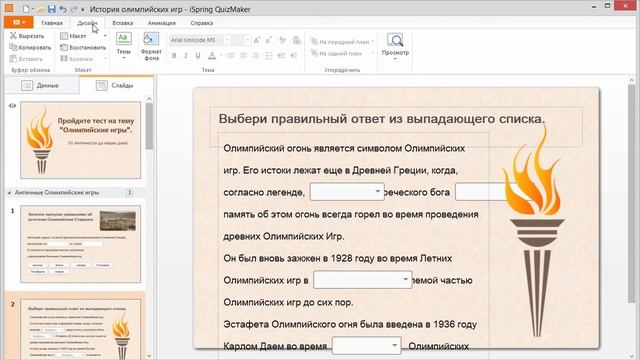Toggle the eye icon beside the intro slide
640x360 pixels.
point(12,106)
